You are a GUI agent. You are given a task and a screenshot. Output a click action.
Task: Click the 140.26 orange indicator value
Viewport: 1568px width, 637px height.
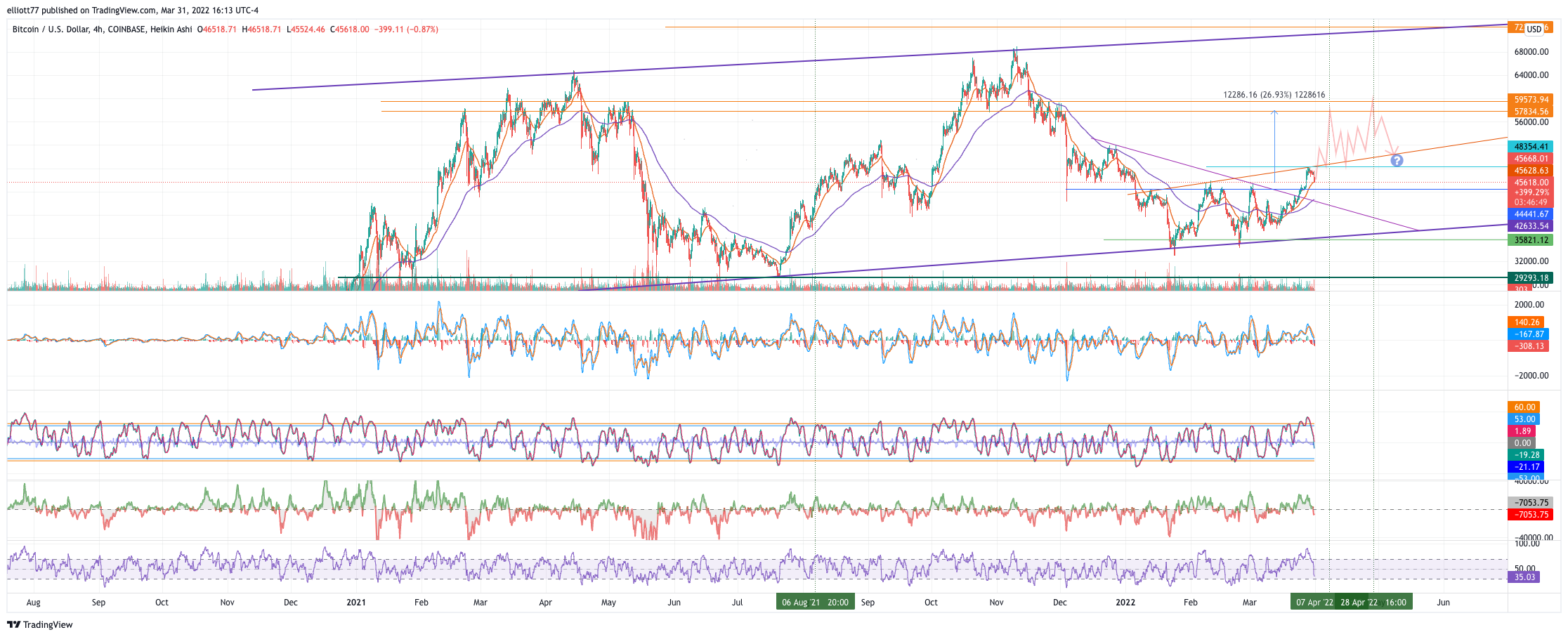(x=1526, y=322)
